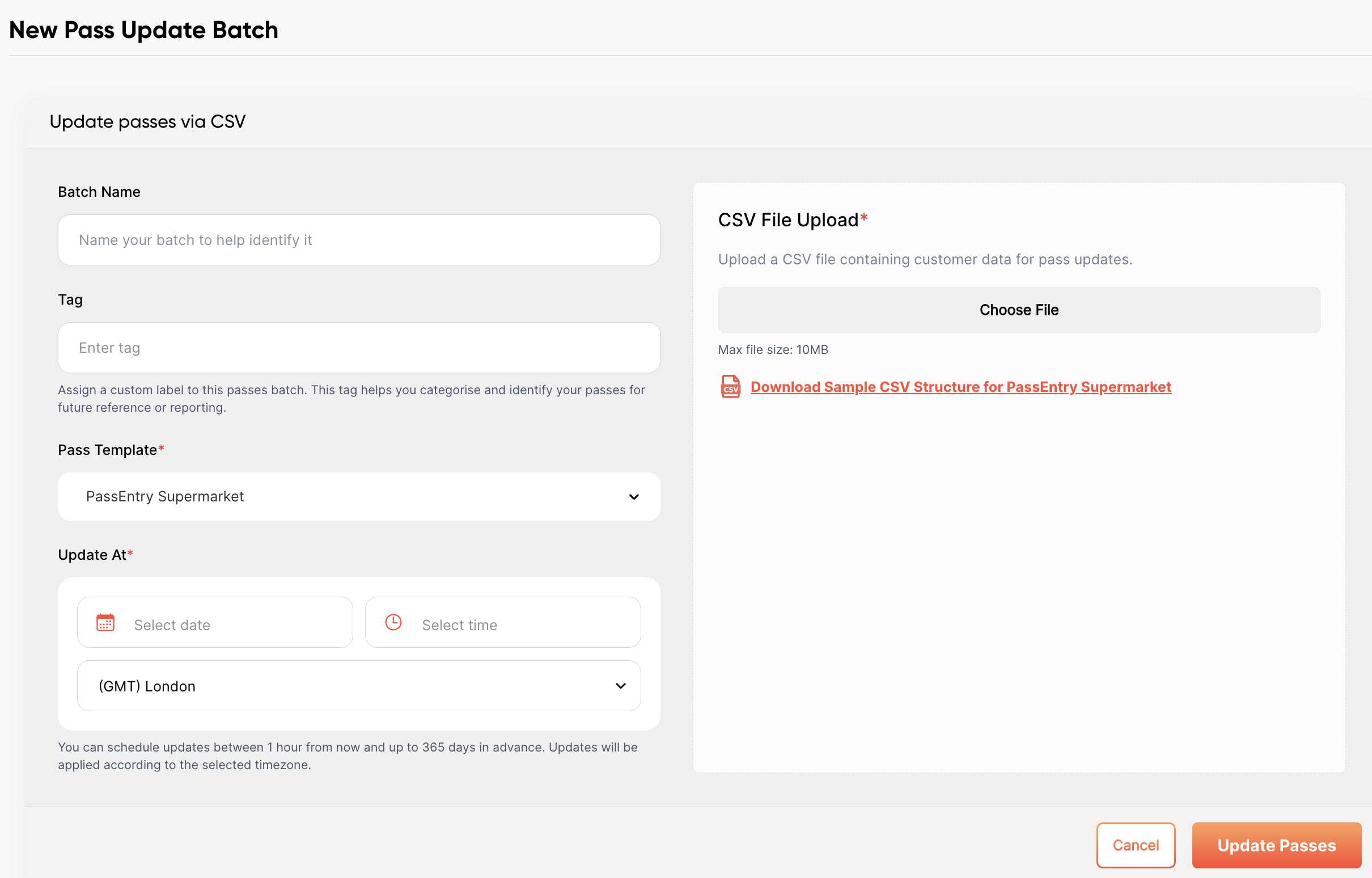The width and height of the screenshot is (1372, 878).
Task: Click the calendar icon in date field
Action: coord(105,623)
